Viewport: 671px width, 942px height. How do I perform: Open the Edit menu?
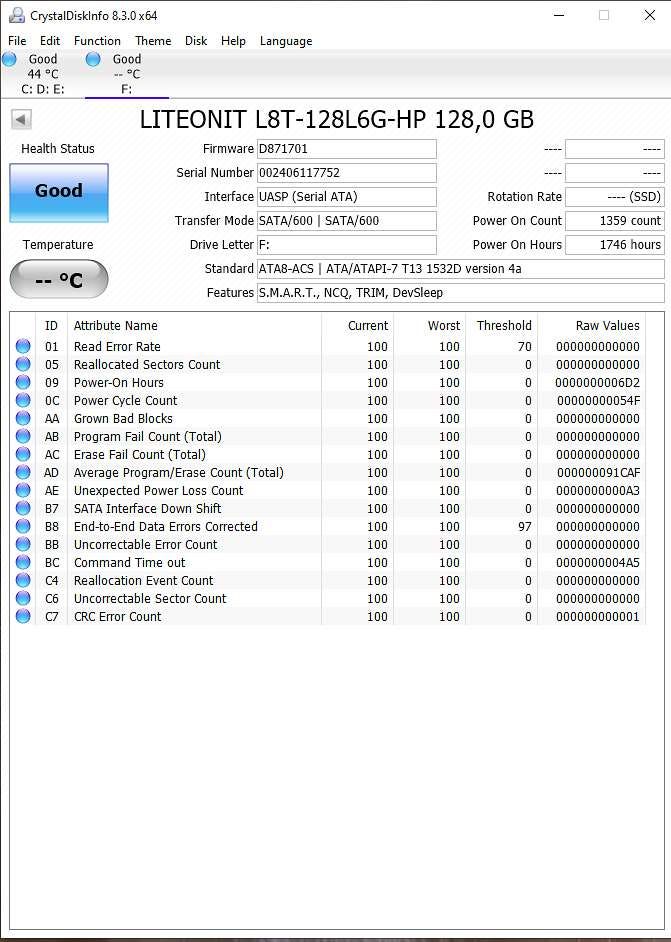pyautogui.click(x=50, y=41)
